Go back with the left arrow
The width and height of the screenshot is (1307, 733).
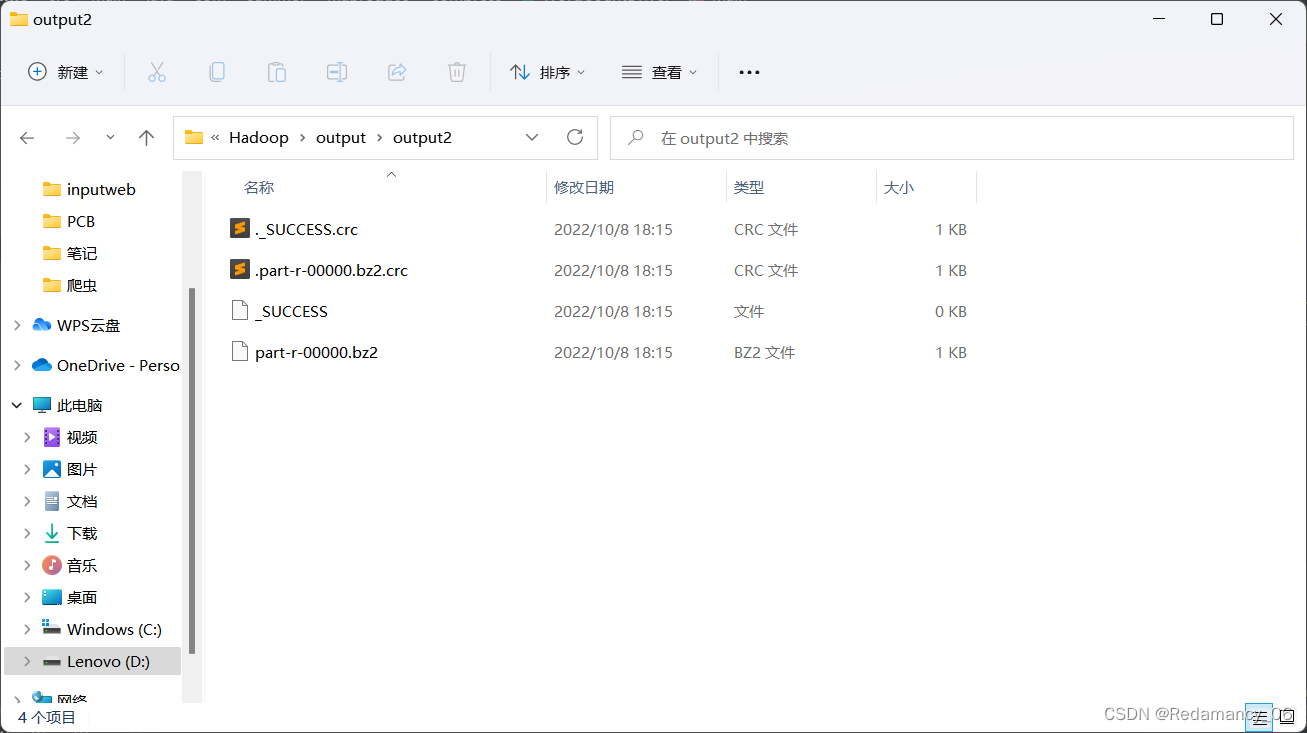(28, 138)
